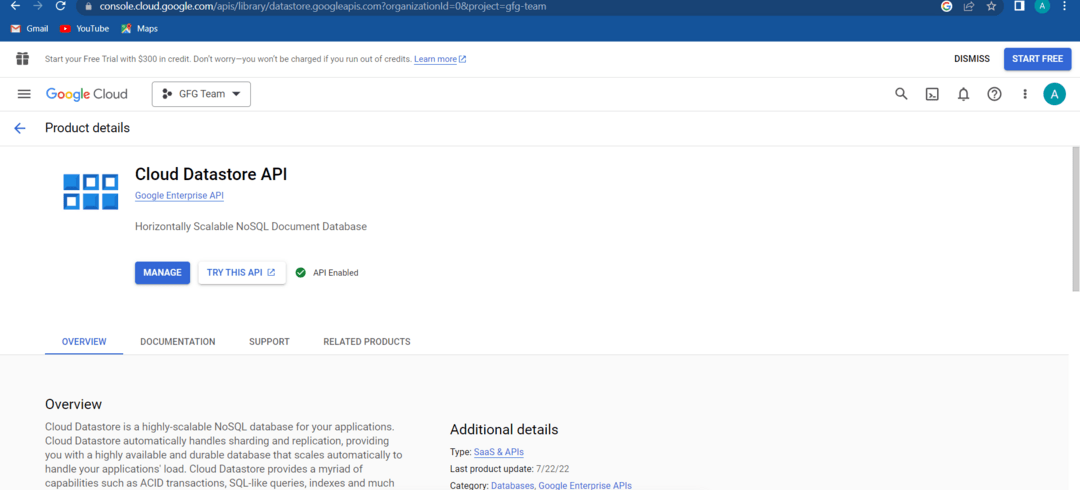This screenshot has height=490, width=1080.
Task: Open the help question mark icon
Action: pos(995,94)
